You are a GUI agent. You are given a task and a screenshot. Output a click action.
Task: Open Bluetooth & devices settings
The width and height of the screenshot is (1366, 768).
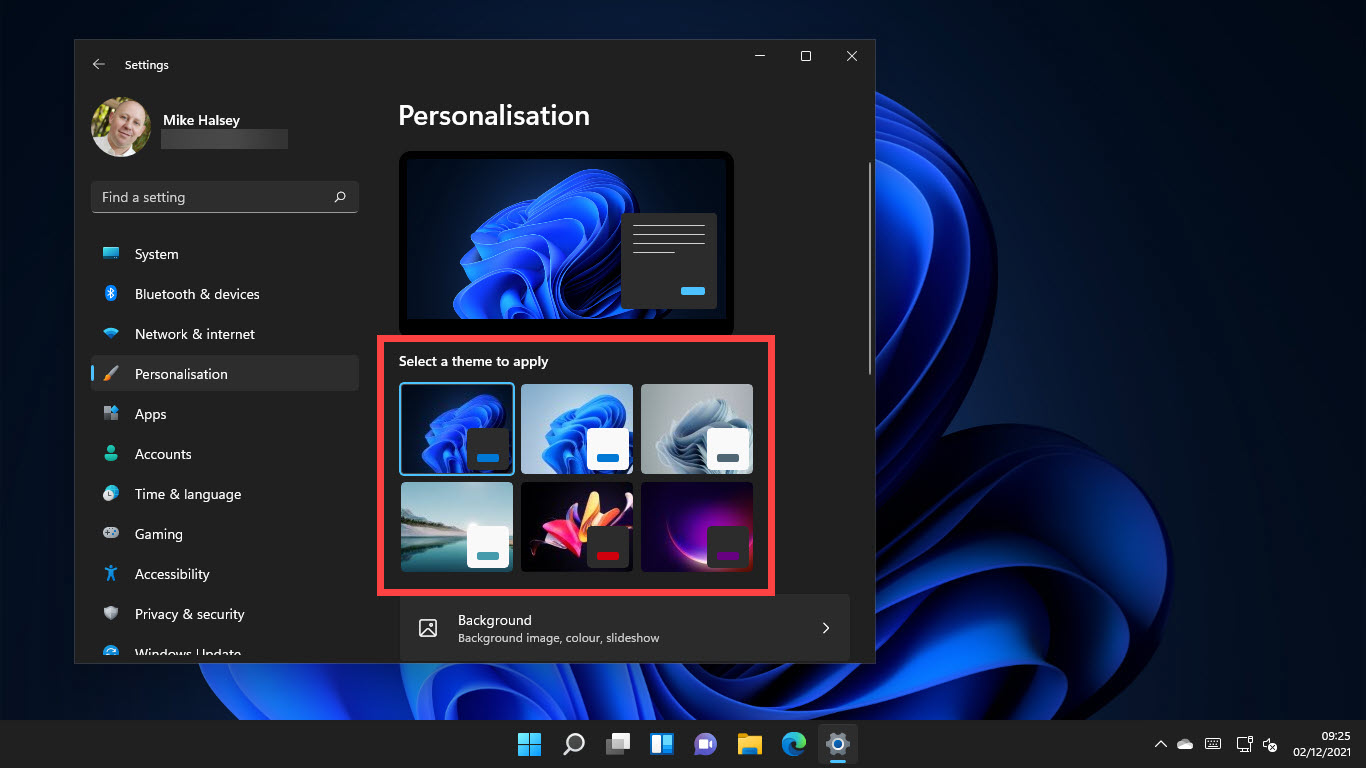click(196, 294)
